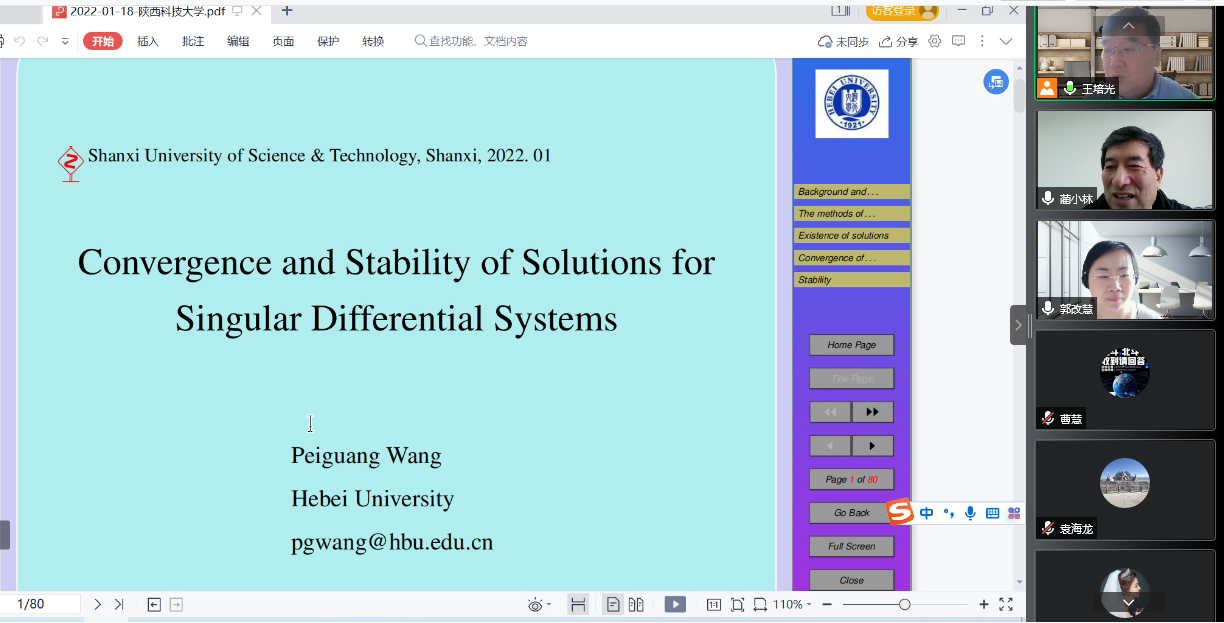Open the 批注 annotation menu tab
This screenshot has width=1224, height=623.
(193, 41)
